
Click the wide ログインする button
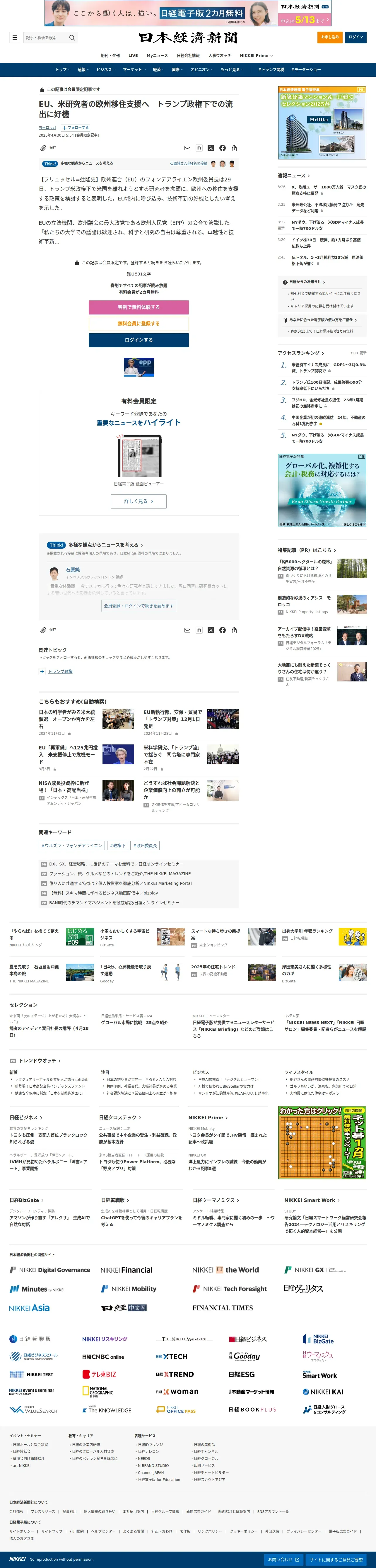click(x=139, y=340)
